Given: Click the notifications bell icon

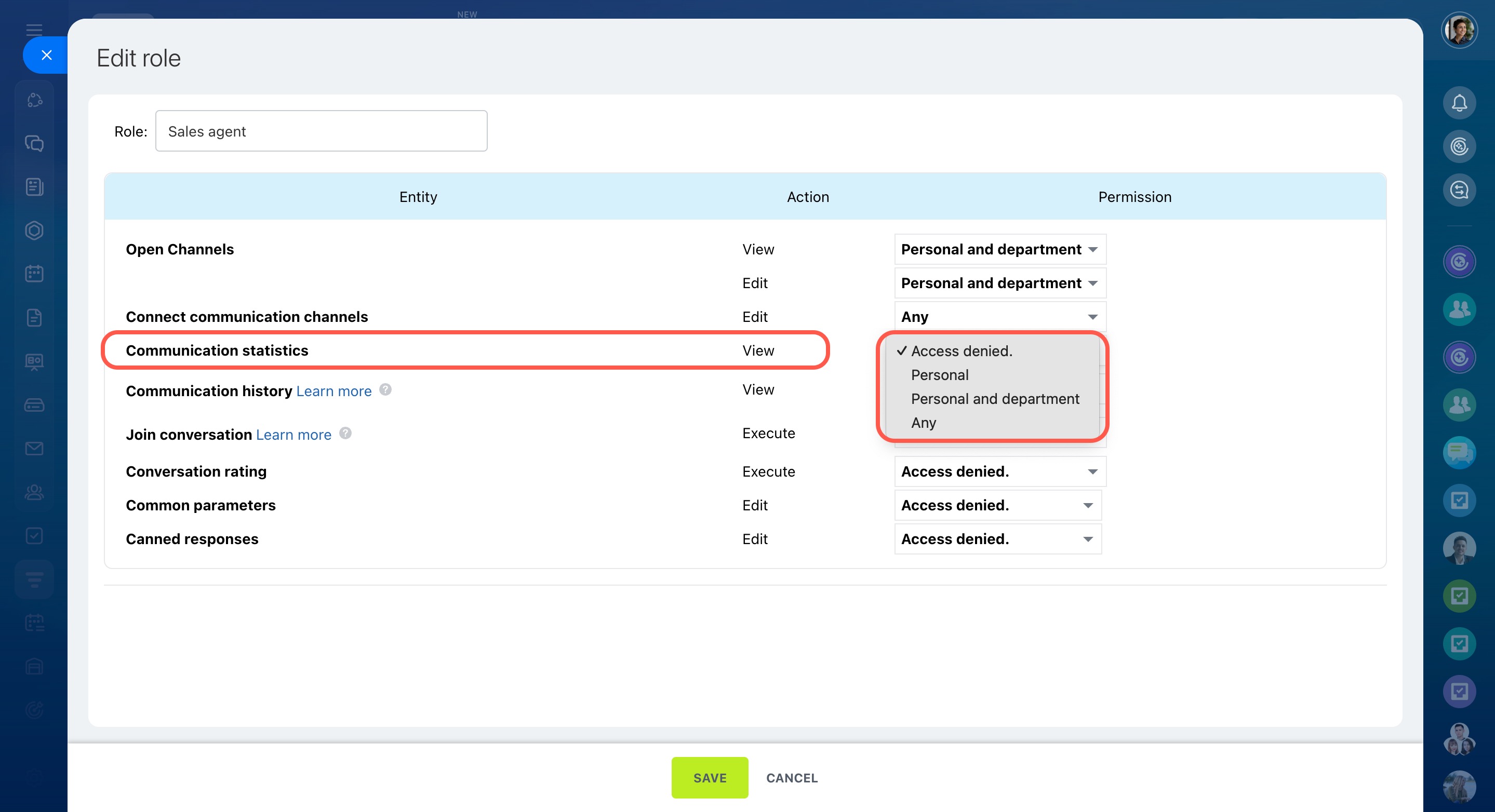Looking at the screenshot, I should [1459, 103].
